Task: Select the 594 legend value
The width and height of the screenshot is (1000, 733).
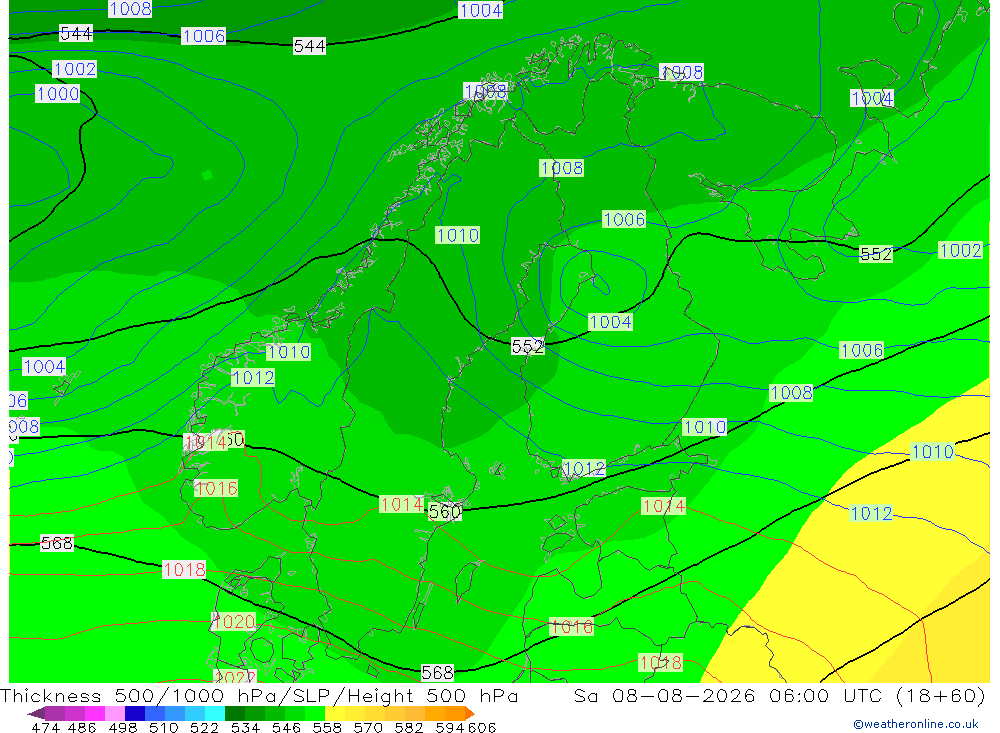Action: coord(450,727)
